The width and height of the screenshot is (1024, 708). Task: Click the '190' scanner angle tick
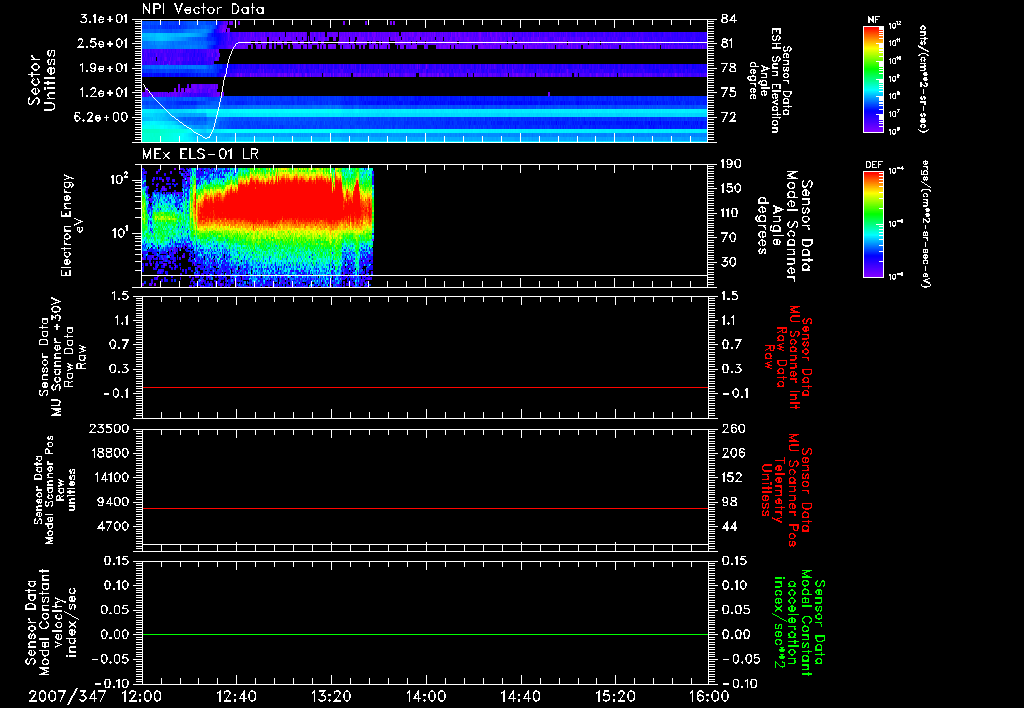731,164
